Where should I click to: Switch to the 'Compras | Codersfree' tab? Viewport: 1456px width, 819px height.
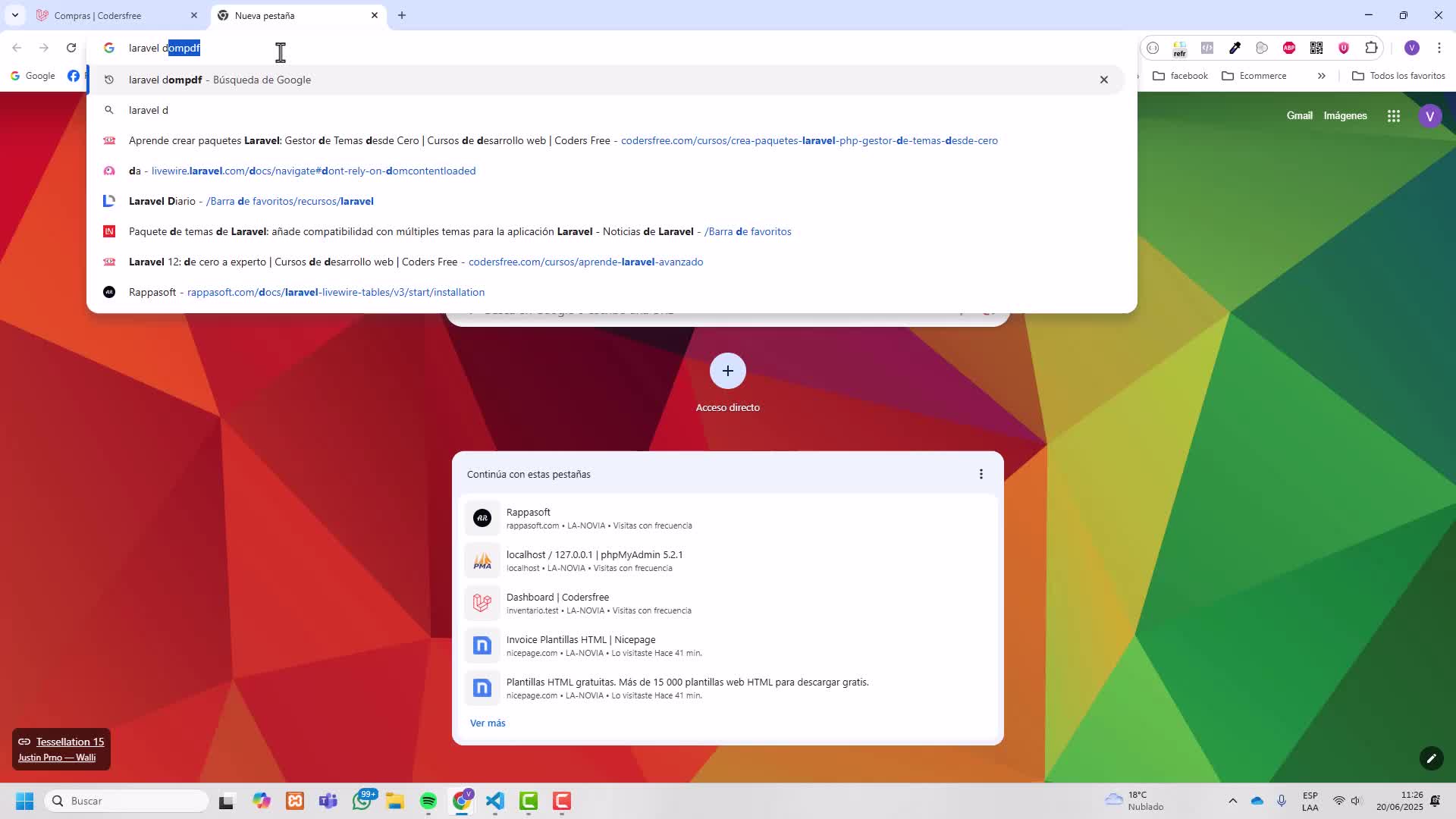point(117,15)
